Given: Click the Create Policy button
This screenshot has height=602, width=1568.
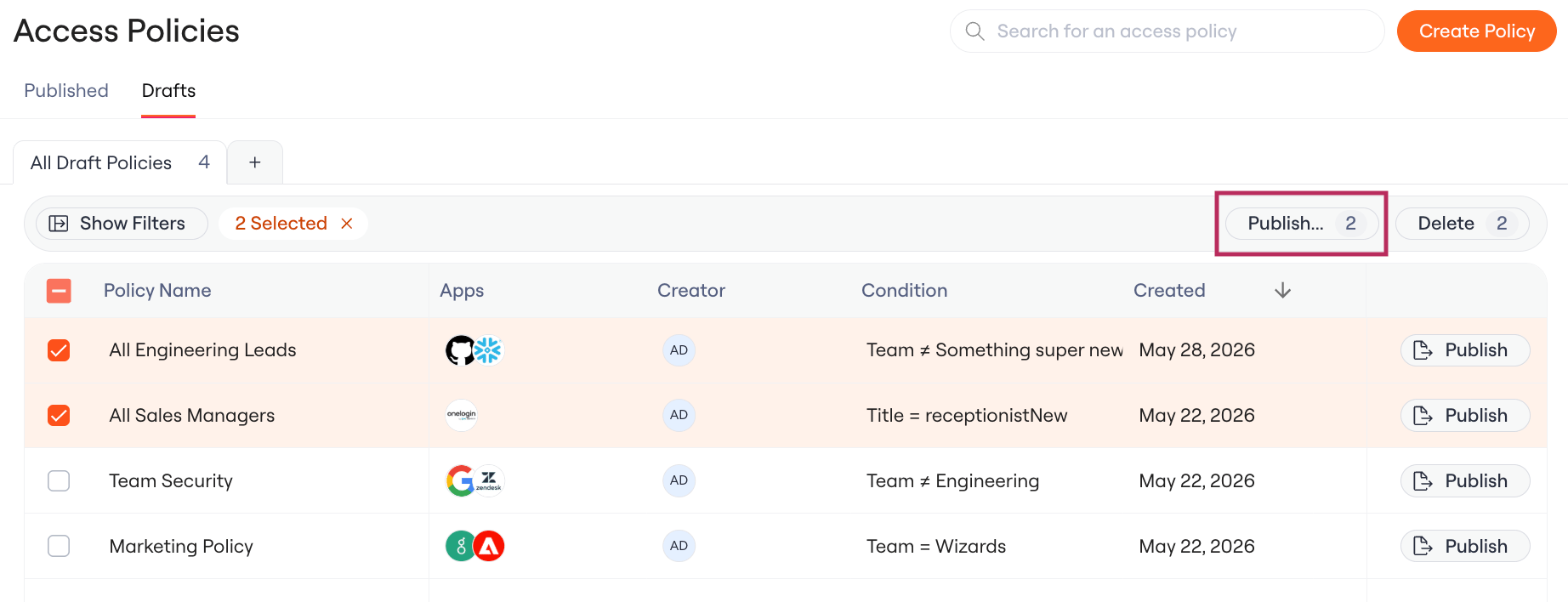Looking at the screenshot, I should coord(1477,31).
